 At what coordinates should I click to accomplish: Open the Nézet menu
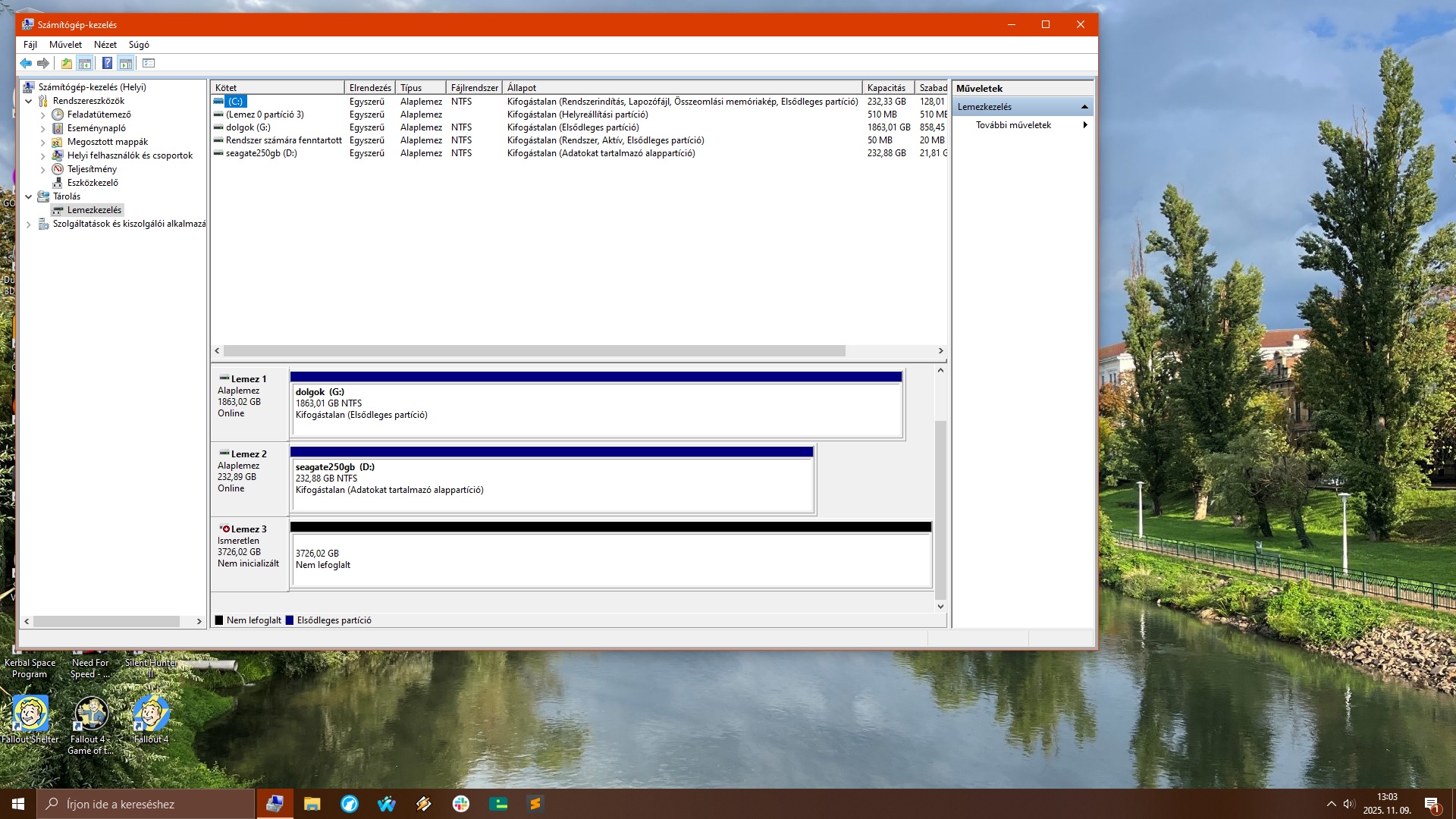point(105,45)
